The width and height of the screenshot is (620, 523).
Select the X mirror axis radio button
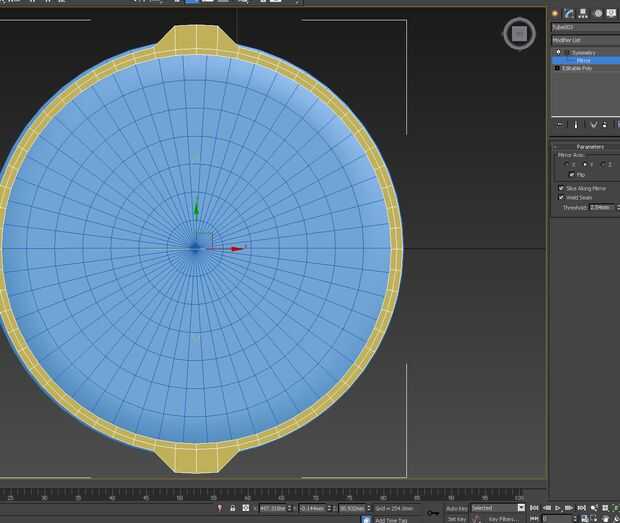tap(566, 164)
